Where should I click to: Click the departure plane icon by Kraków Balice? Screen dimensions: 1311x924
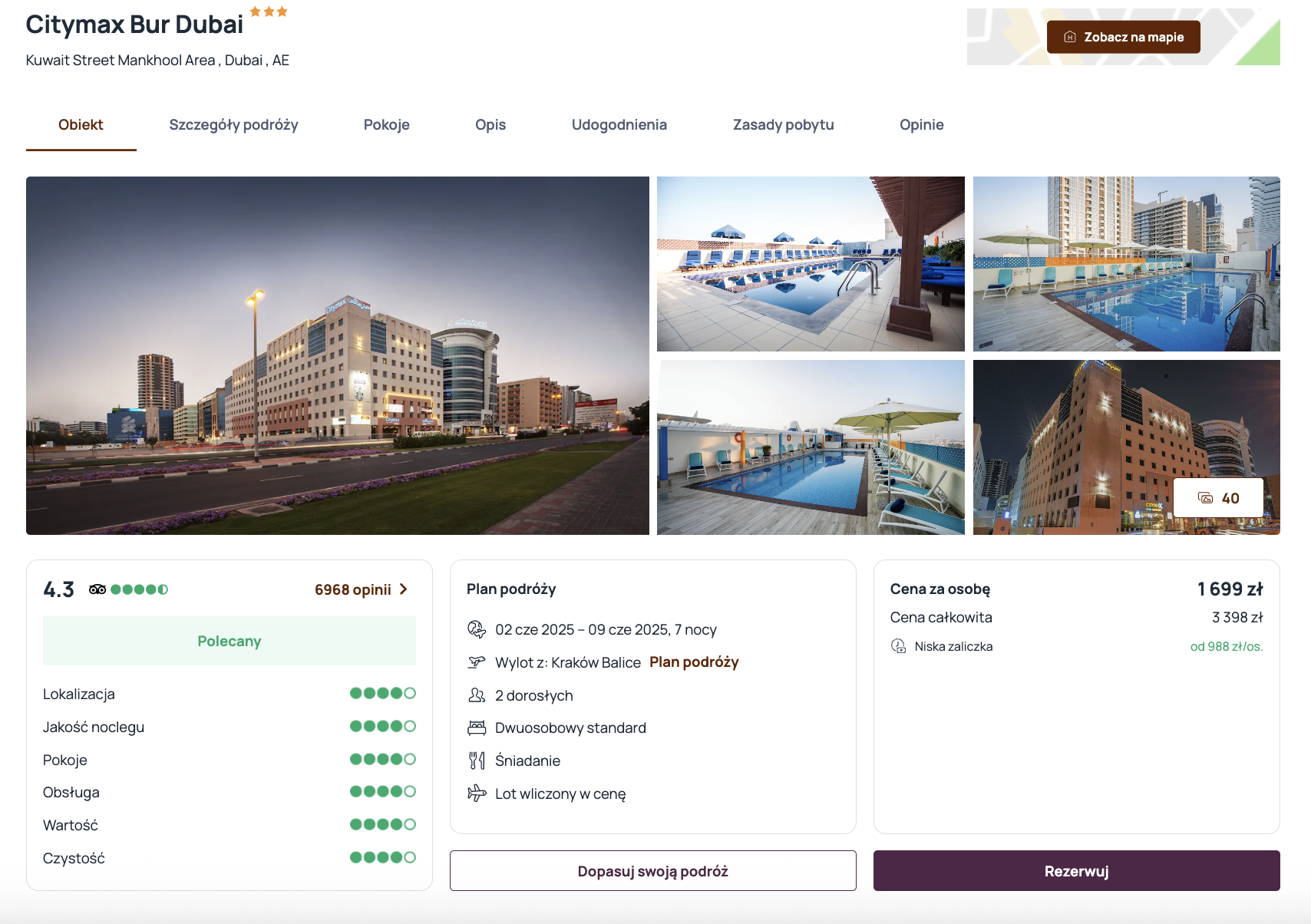pyautogui.click(x=477, y=662)
